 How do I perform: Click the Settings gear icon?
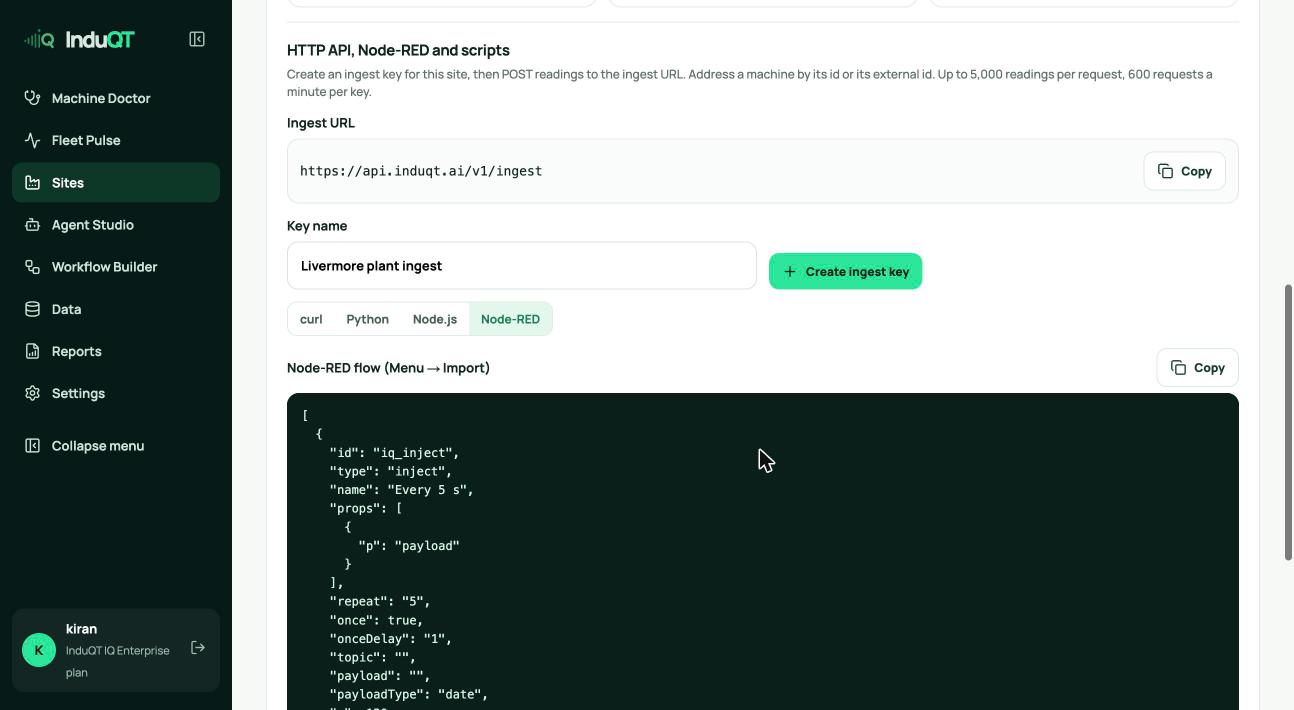32,393
